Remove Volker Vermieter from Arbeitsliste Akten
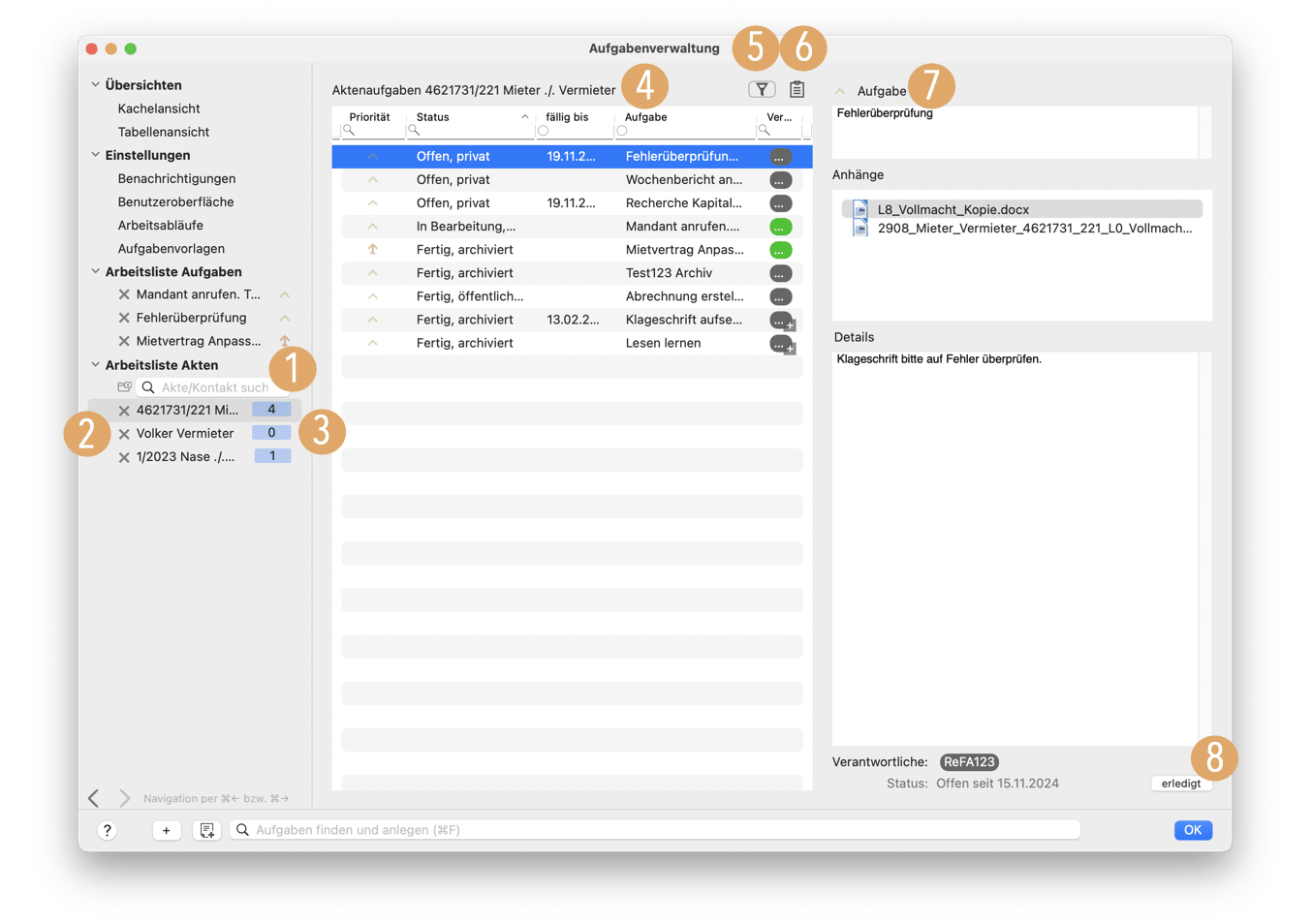This screenshot has width=1312, height=924. [124, 434]
